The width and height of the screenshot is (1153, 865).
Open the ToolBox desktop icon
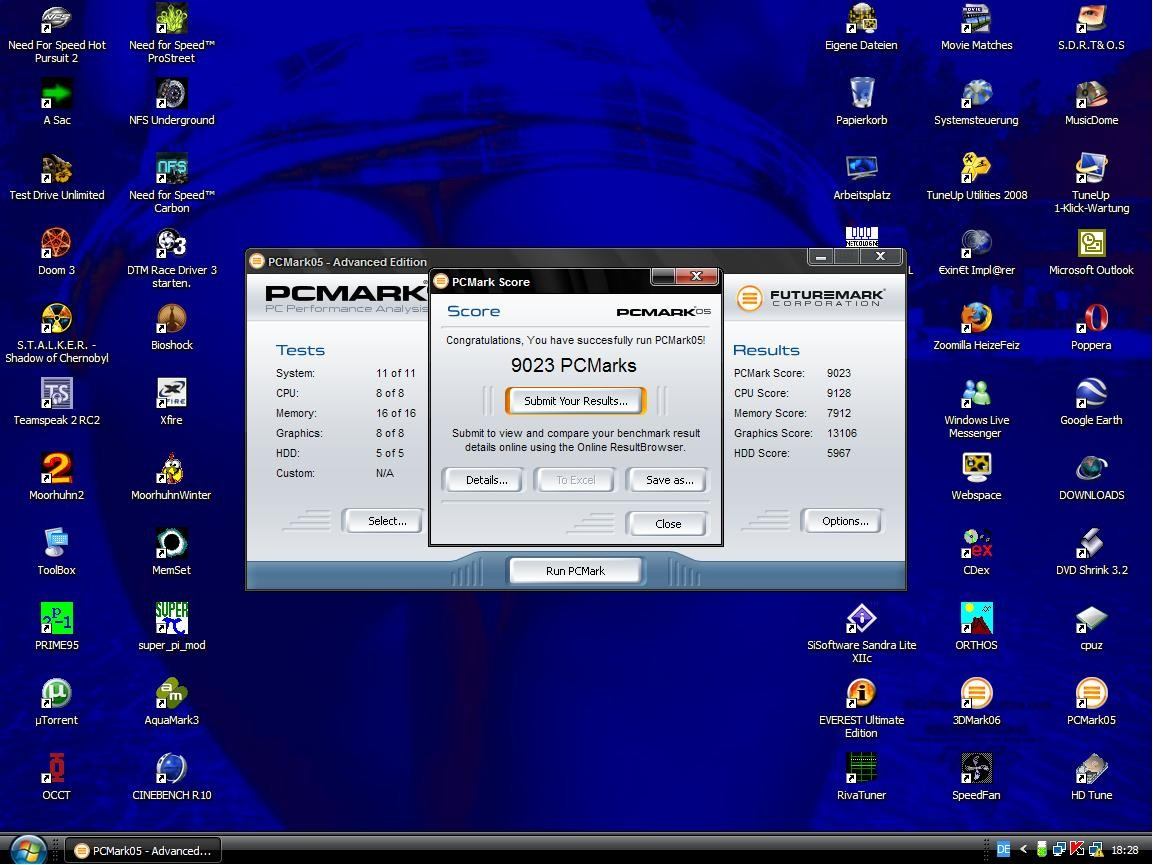click(57, 545)
